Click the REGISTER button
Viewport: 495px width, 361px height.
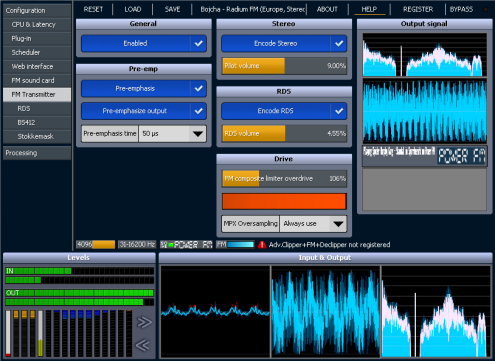418,9
